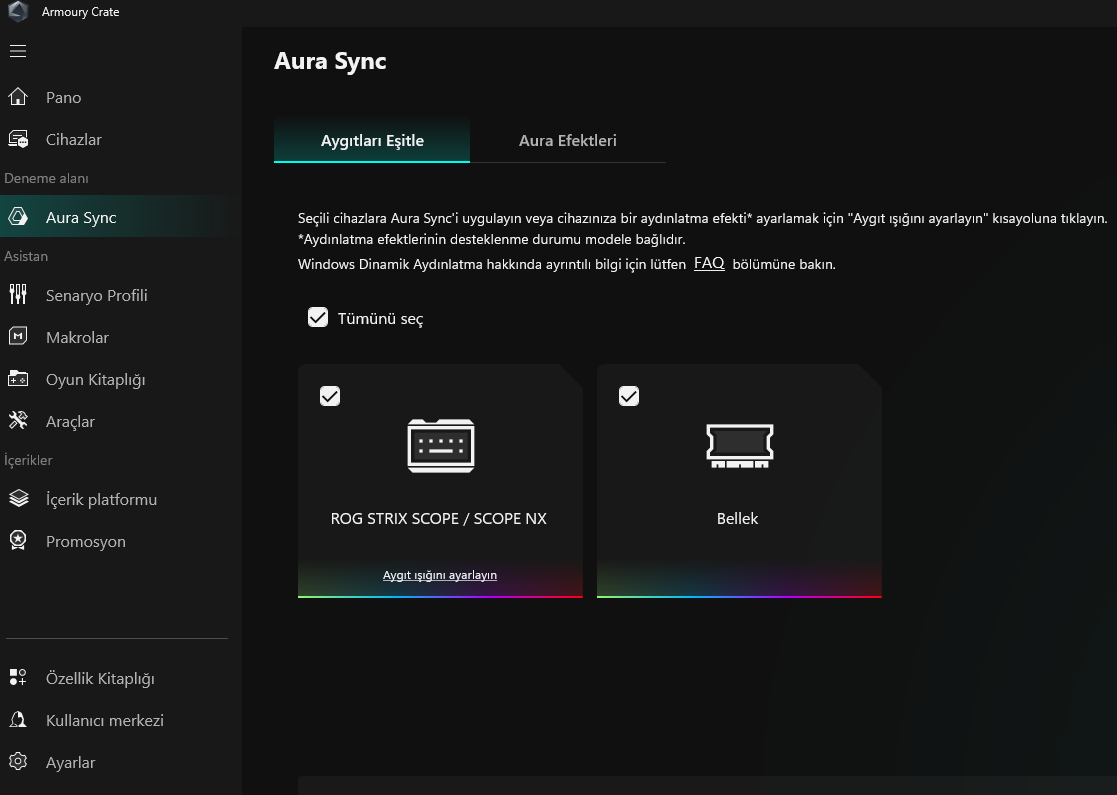Image resolution: width=1117 pixels, height=795 pixels.
Task: Switch to the Aygıtları Eşitle tab
Action: pos(372,141)
